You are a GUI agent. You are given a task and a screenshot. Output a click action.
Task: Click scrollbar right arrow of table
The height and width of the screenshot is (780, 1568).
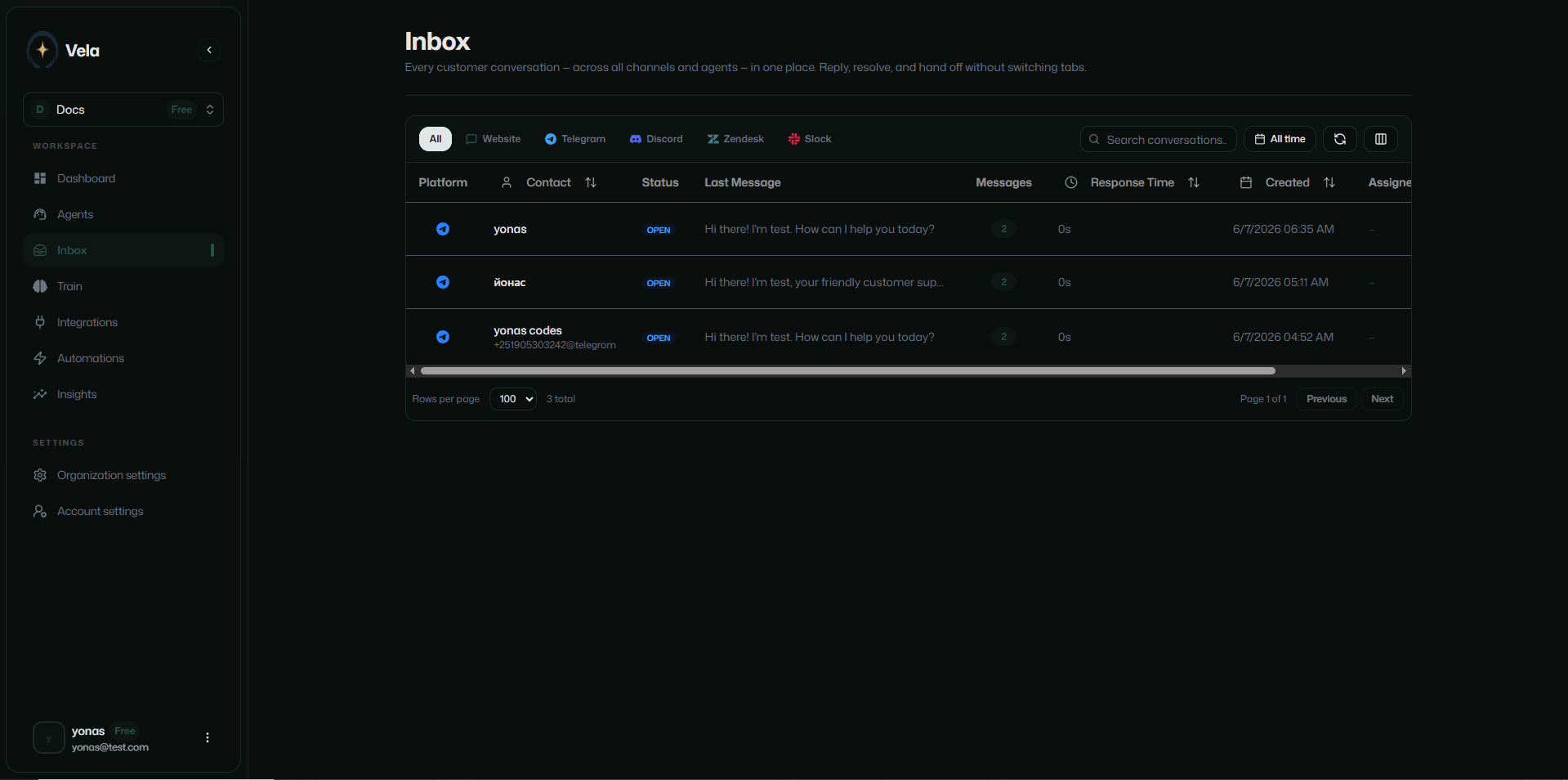pyautogui.click(x=1404, y=371)
